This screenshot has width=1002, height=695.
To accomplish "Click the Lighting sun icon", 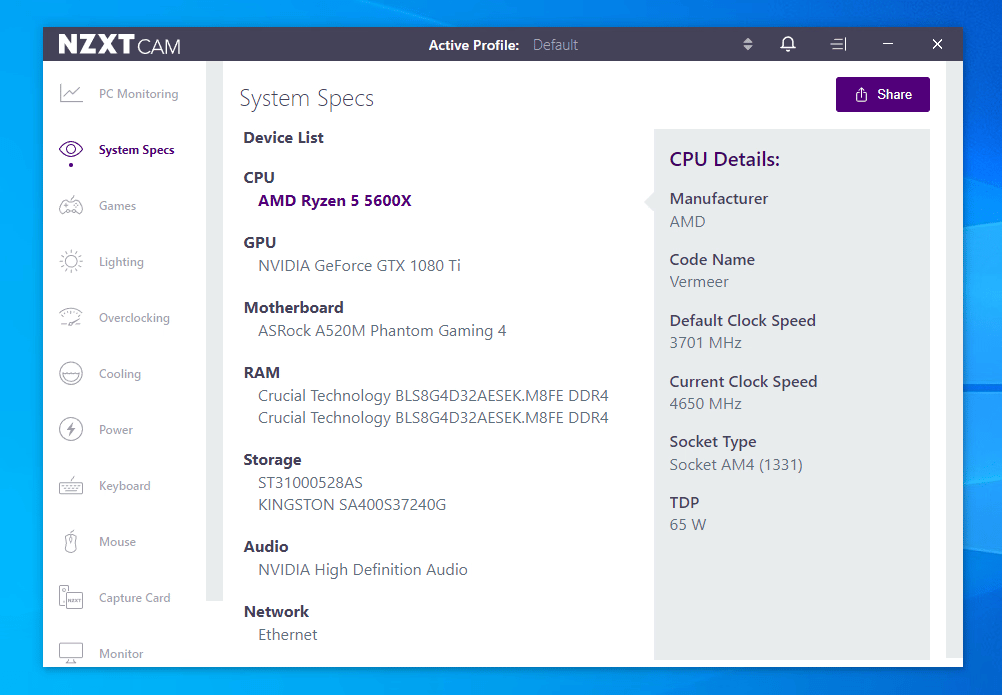I will (71, 261).
